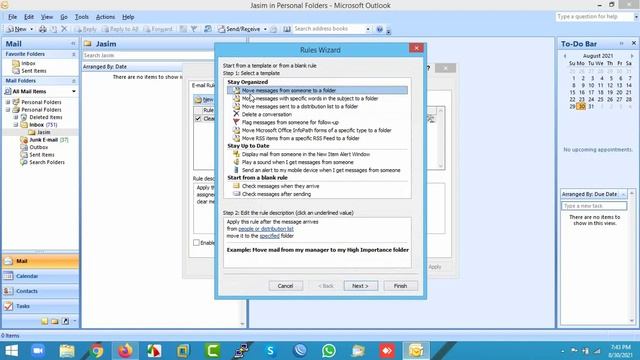Open the Go menu
Viewport: 640px width, 360px height.
[x=64, y=17]
